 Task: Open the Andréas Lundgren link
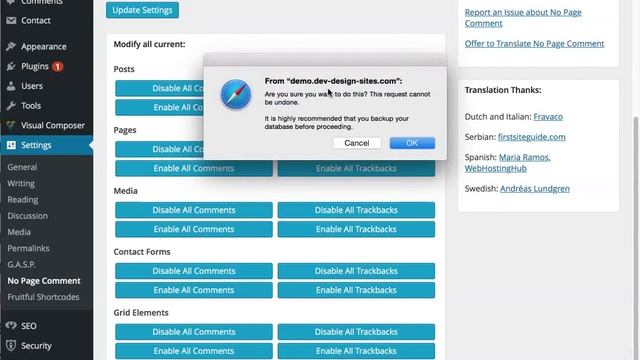[535, 189]
